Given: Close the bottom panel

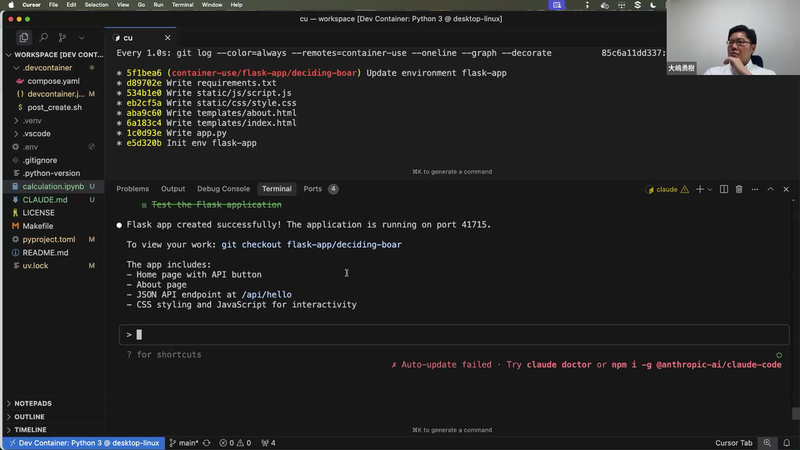Looking at the screenshot, I should [x=786, y=189].
